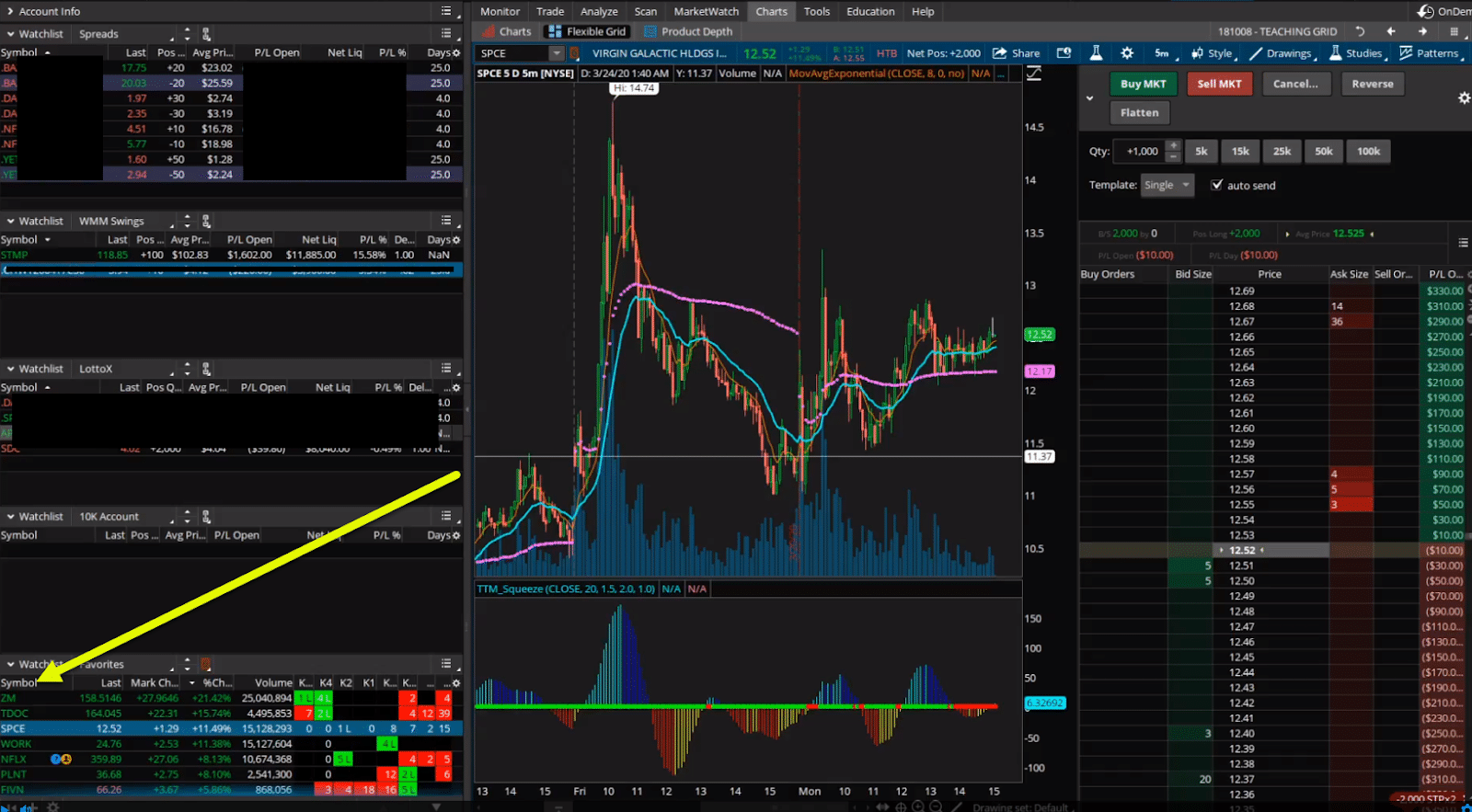Click the orange clipboard icon next to SPCE symbol
This screenshot has width=1472, height=812.
[573, 53]
